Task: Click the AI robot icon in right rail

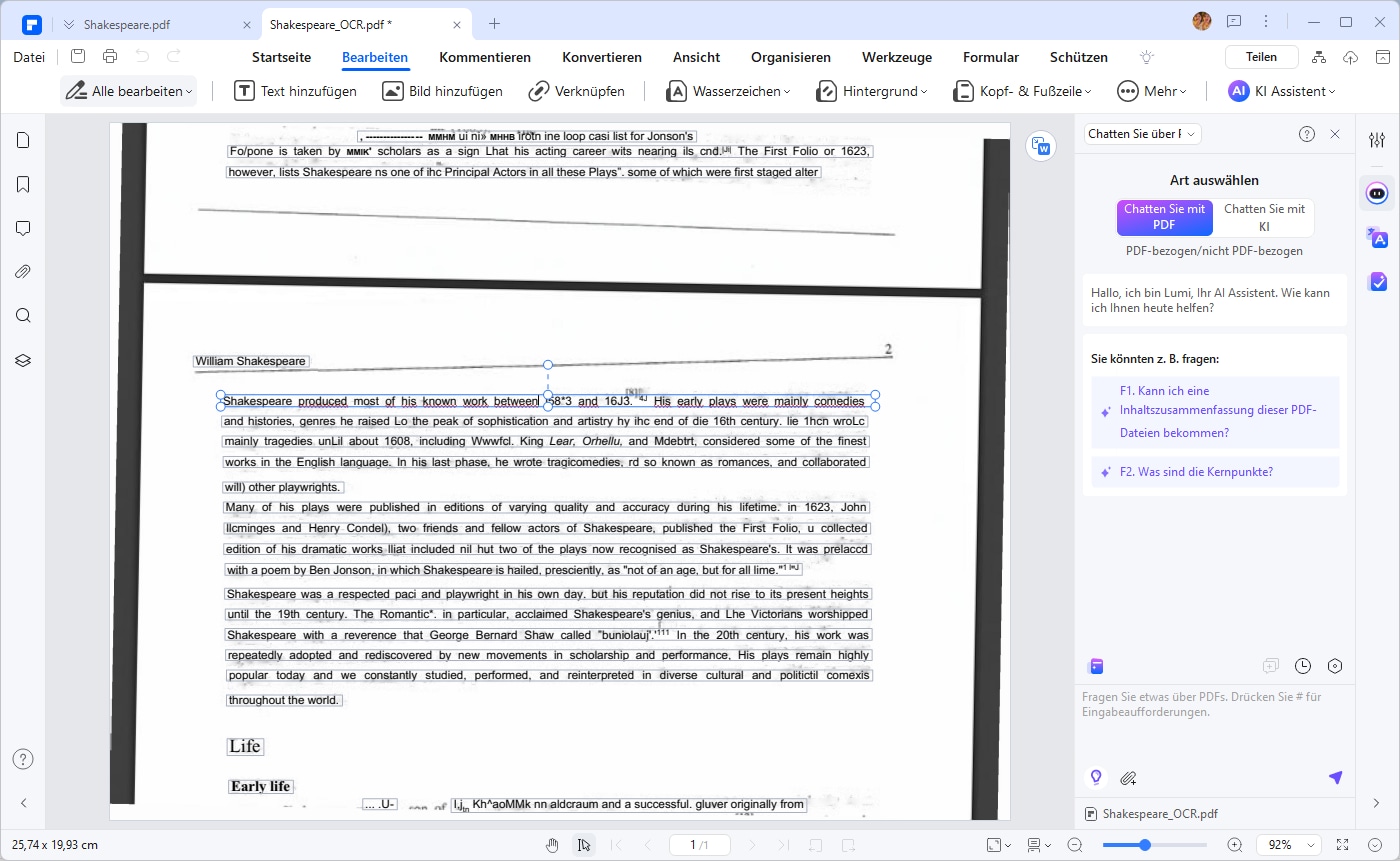Action: [1377, 192]
